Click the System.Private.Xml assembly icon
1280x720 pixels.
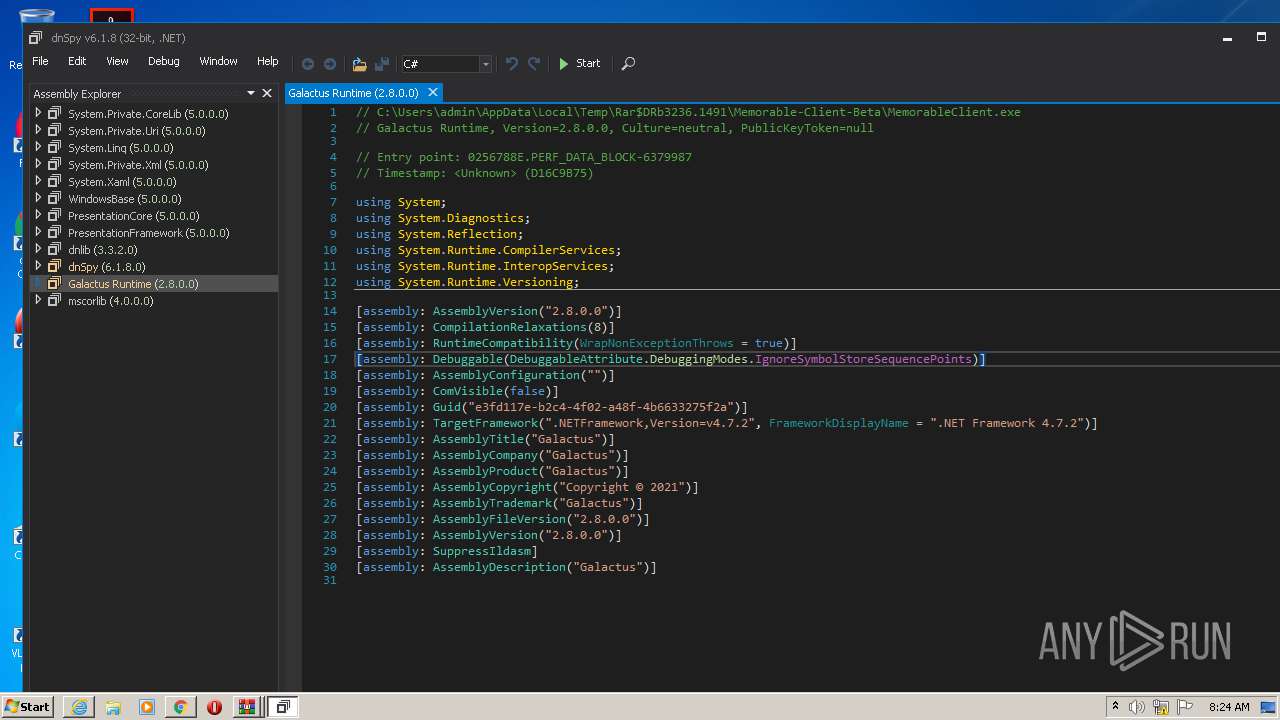coord(55,164)
